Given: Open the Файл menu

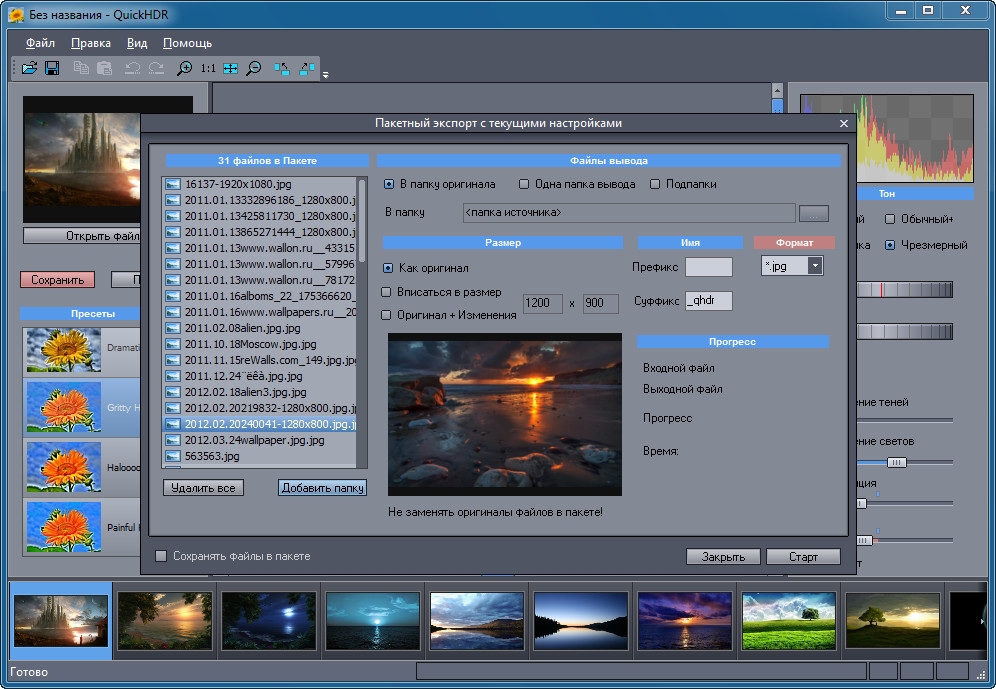Looking at the screenshot, I should click(41, 43).
